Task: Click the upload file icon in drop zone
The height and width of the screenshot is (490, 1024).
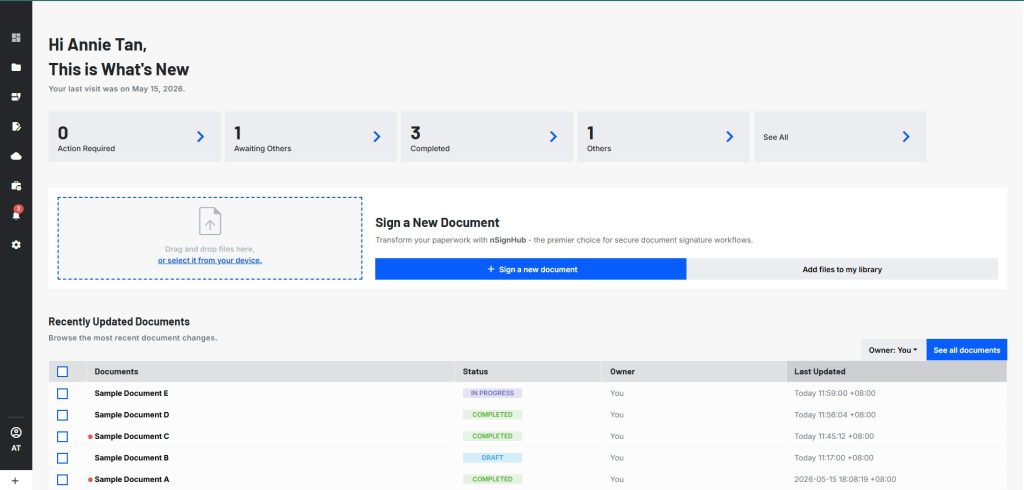Action: click(210, 221)
